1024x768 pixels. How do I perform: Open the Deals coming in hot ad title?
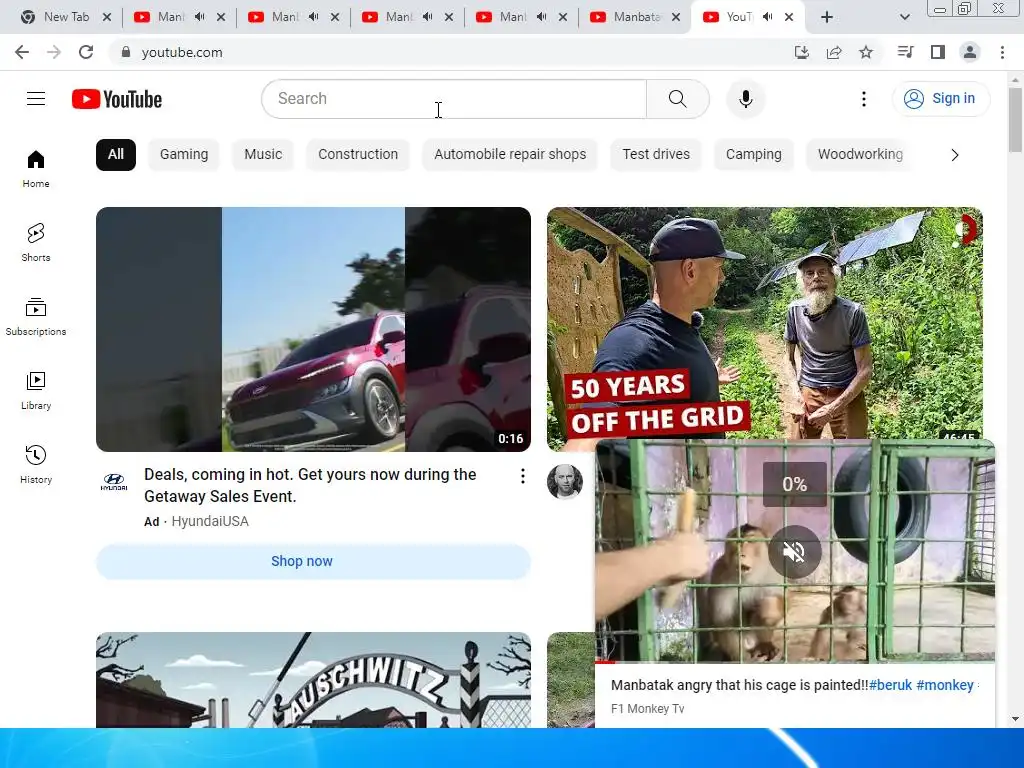pyautogui.click(x=310, y=485)
